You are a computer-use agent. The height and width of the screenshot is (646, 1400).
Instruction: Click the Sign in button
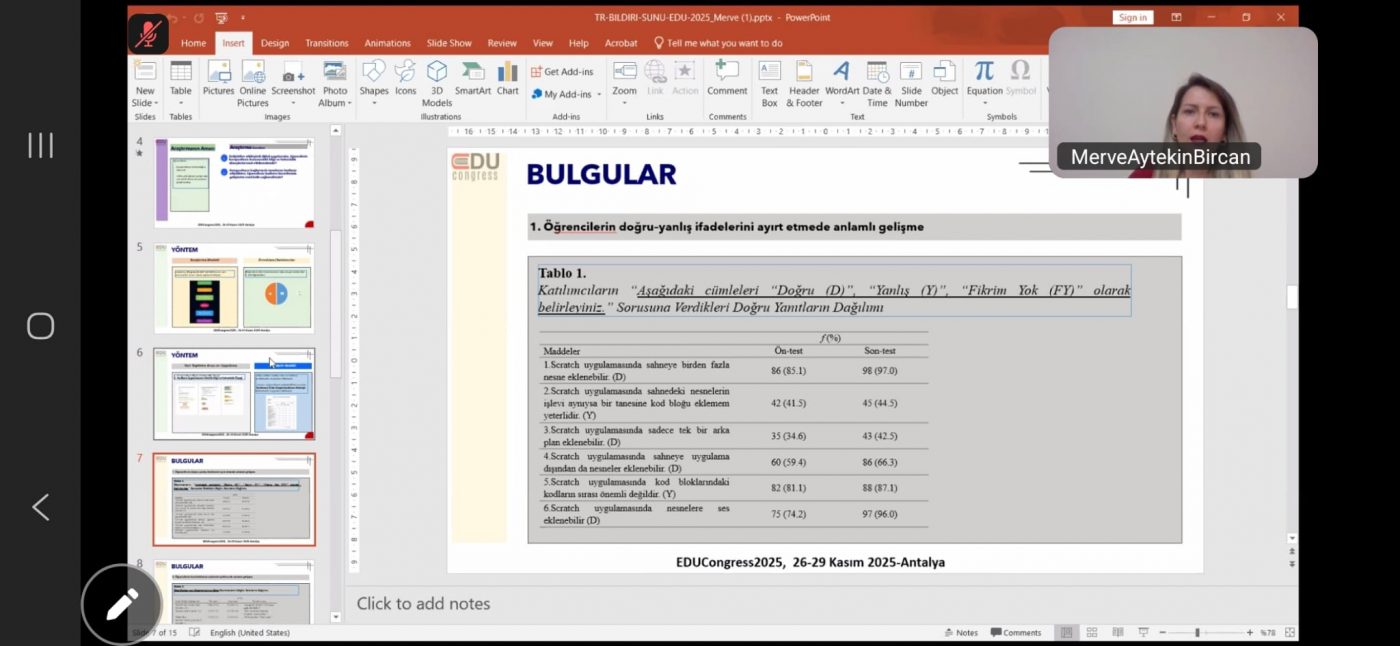coord(1132,17)
